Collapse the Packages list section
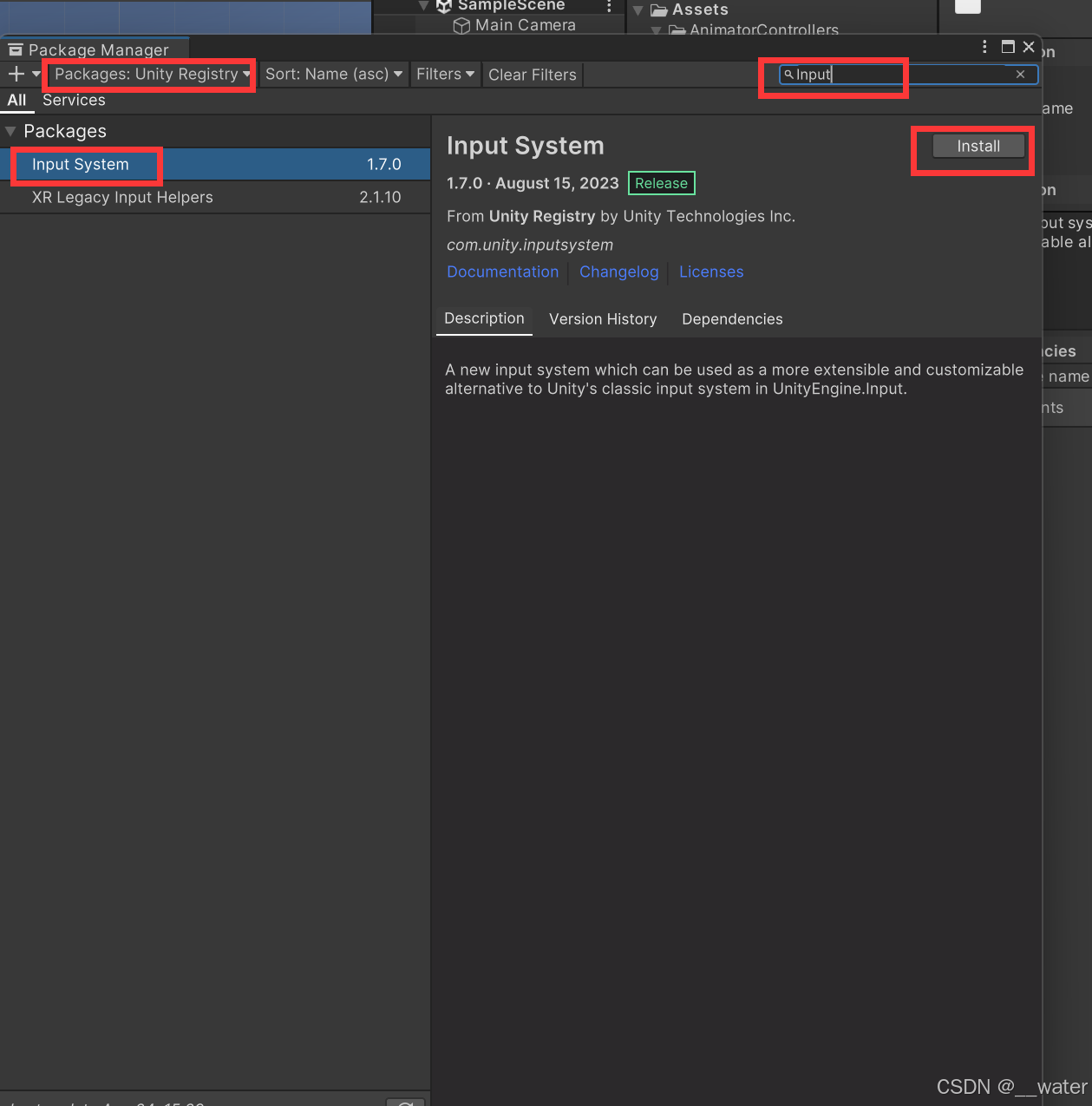 (10, 132)
